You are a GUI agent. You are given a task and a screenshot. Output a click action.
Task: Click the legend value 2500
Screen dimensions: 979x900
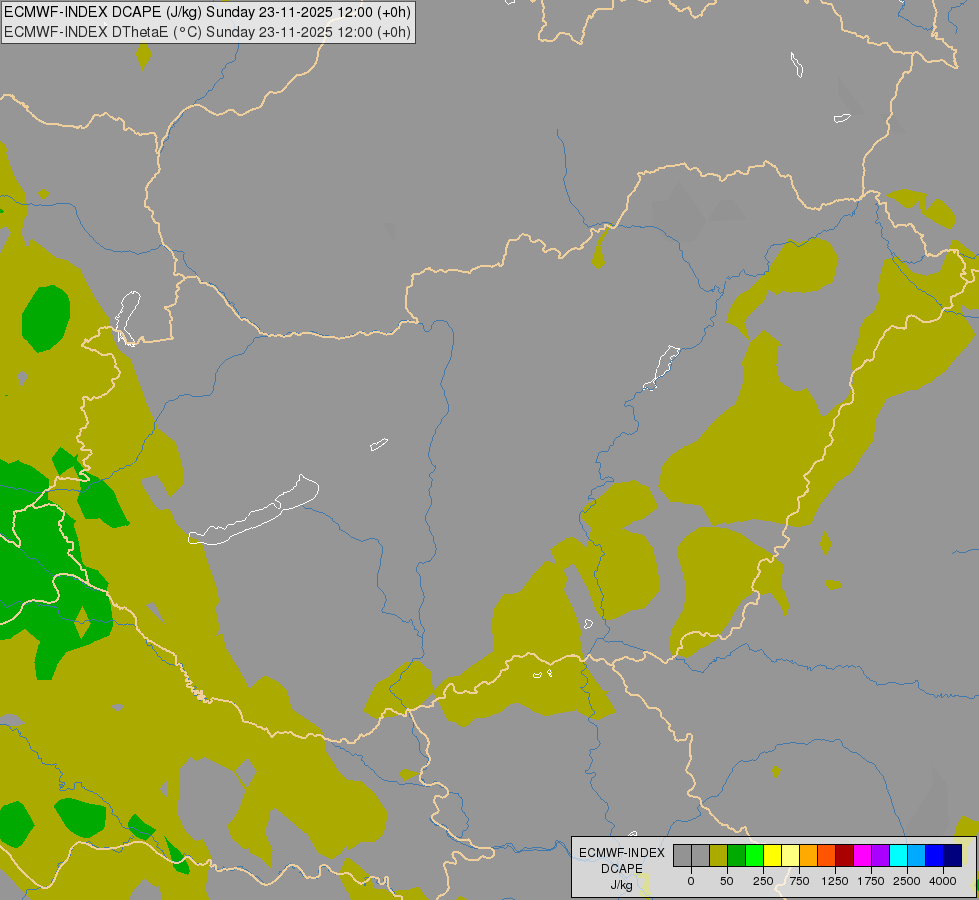tap(907, 881)
